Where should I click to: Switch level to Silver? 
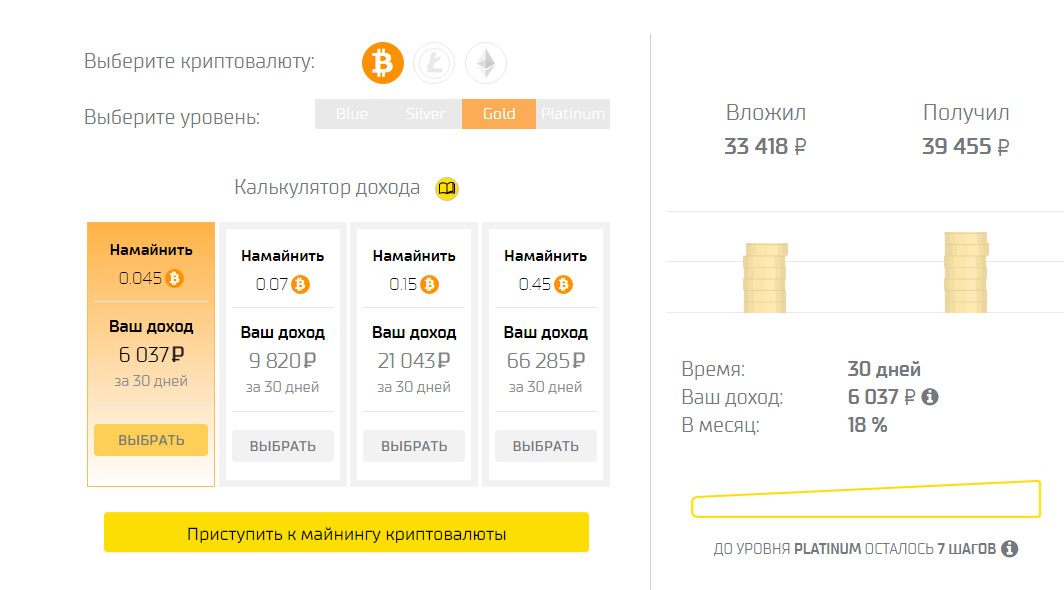pyautogui.click(x=425, y=114)
